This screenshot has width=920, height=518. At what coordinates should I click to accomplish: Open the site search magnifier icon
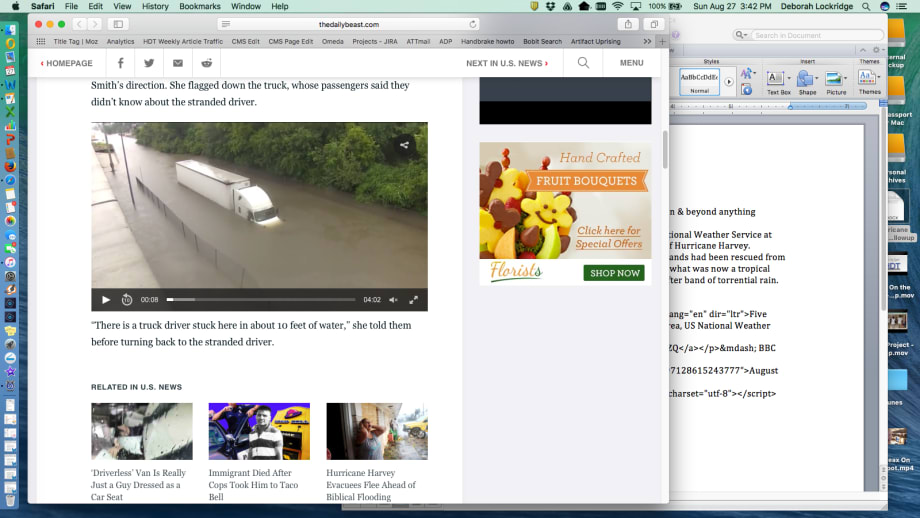coord(583,63)
